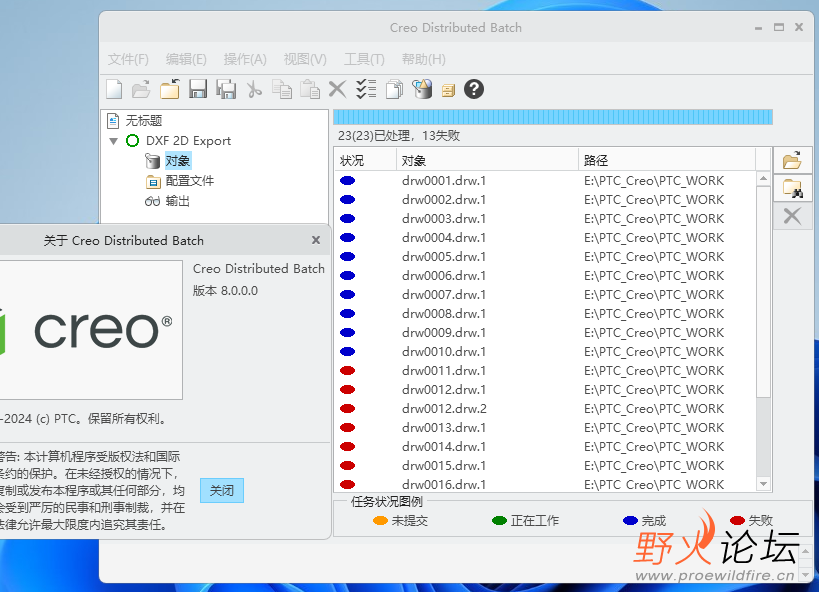
Task: Click the 路径 column header
Action: [667, 160]
